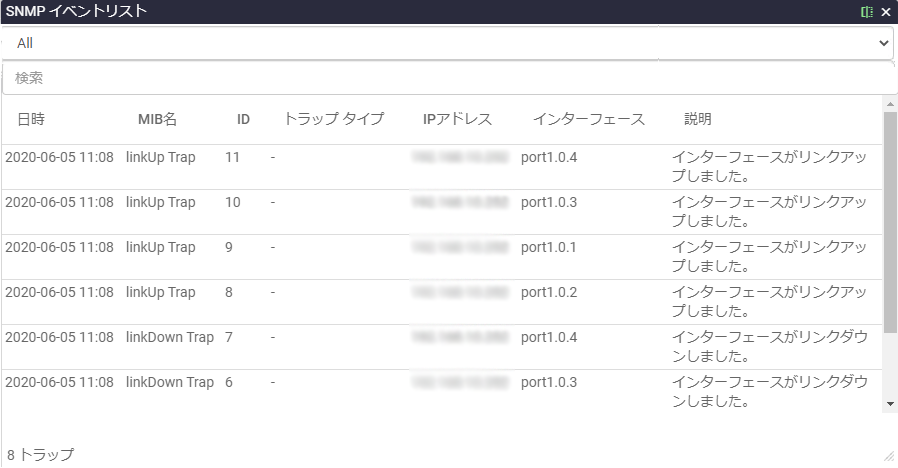
Task: Open the All filter dropdown
Action: 448,43
